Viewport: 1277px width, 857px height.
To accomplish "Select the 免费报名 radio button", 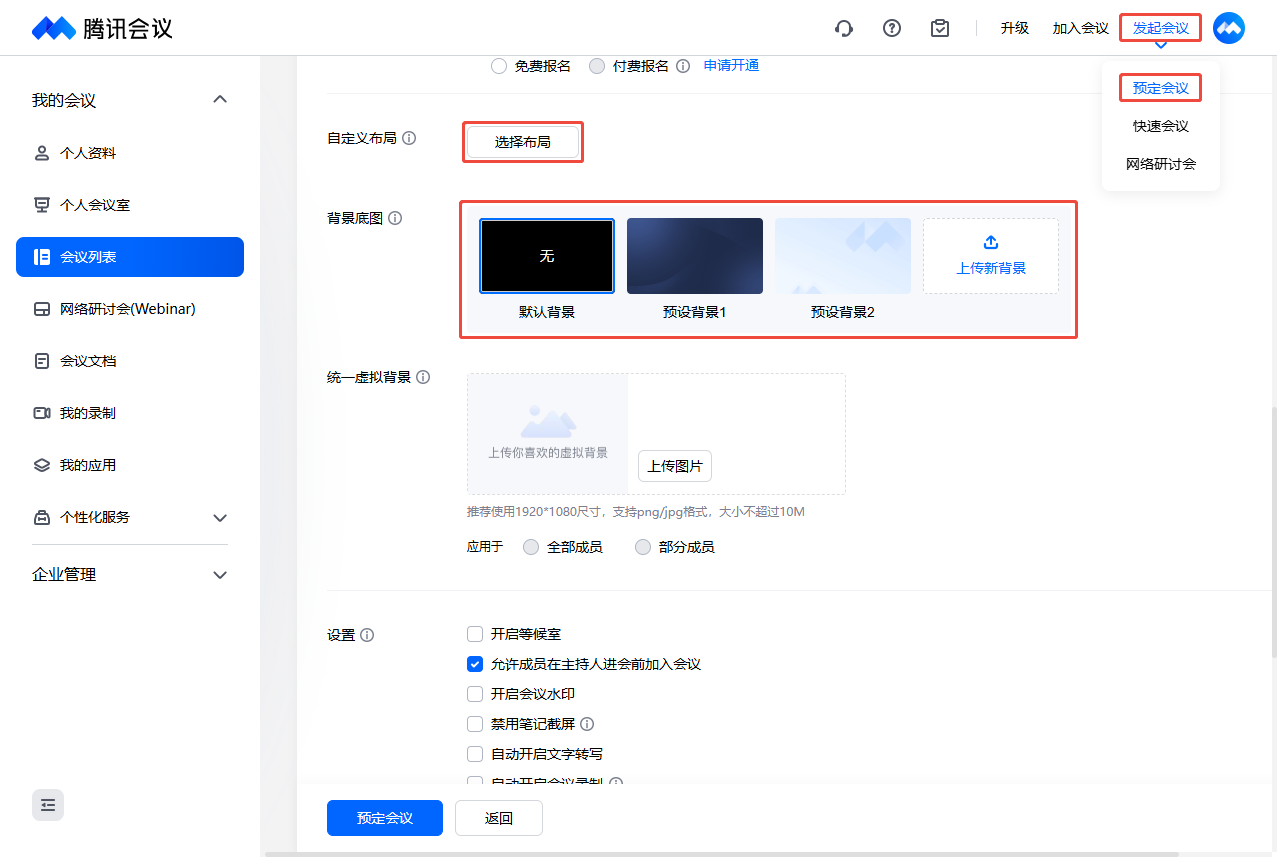I will 499,66.
